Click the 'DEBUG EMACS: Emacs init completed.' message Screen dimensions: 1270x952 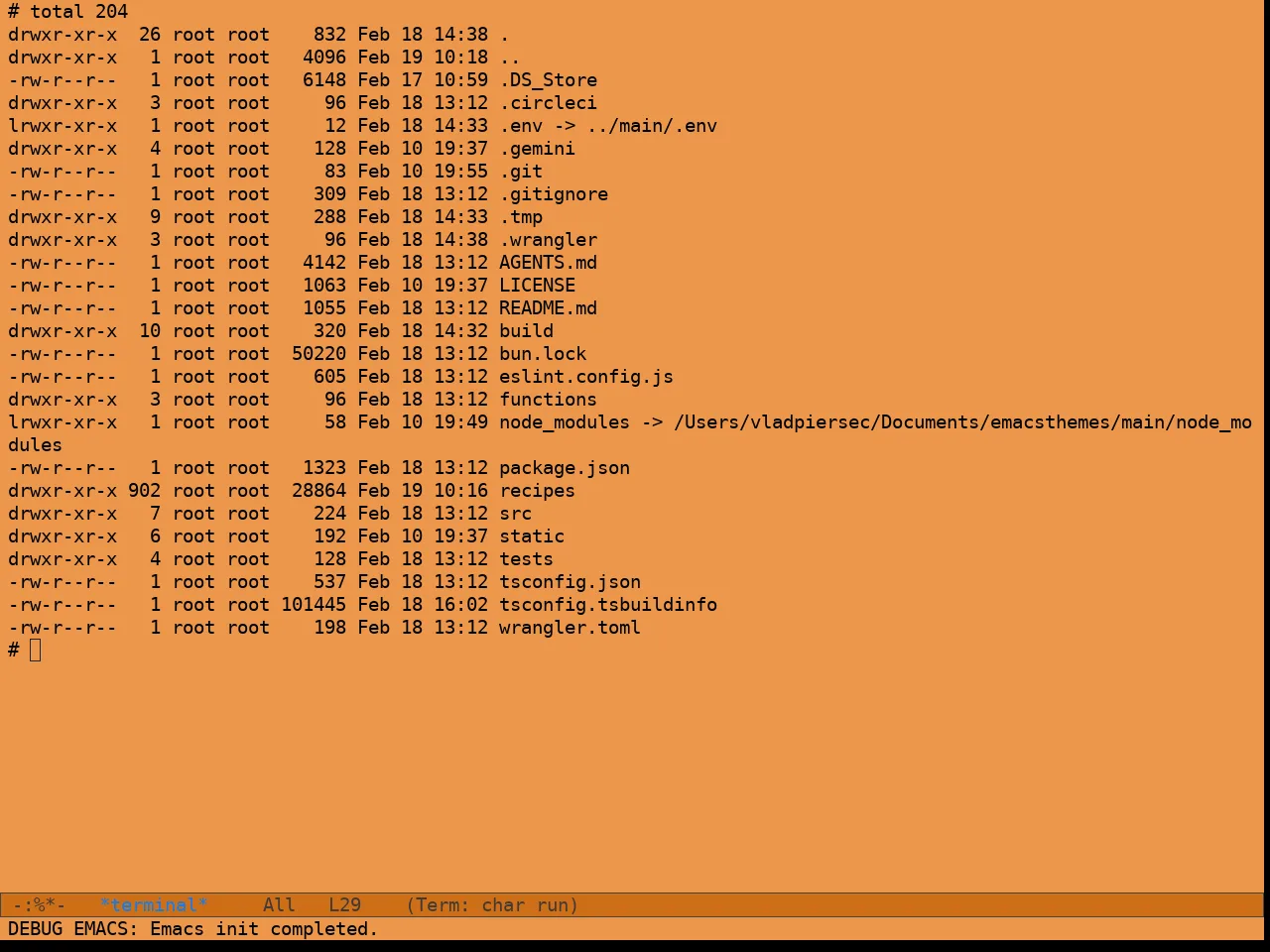pyautogui.click(x=193, y=929)
